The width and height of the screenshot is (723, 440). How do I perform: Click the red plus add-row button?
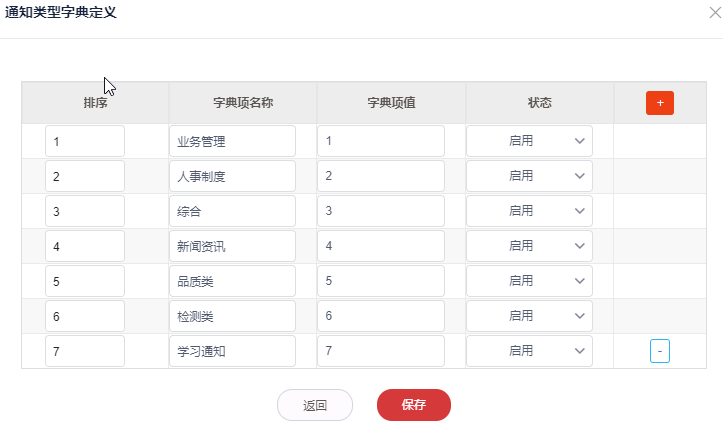[x=660, y=103]
